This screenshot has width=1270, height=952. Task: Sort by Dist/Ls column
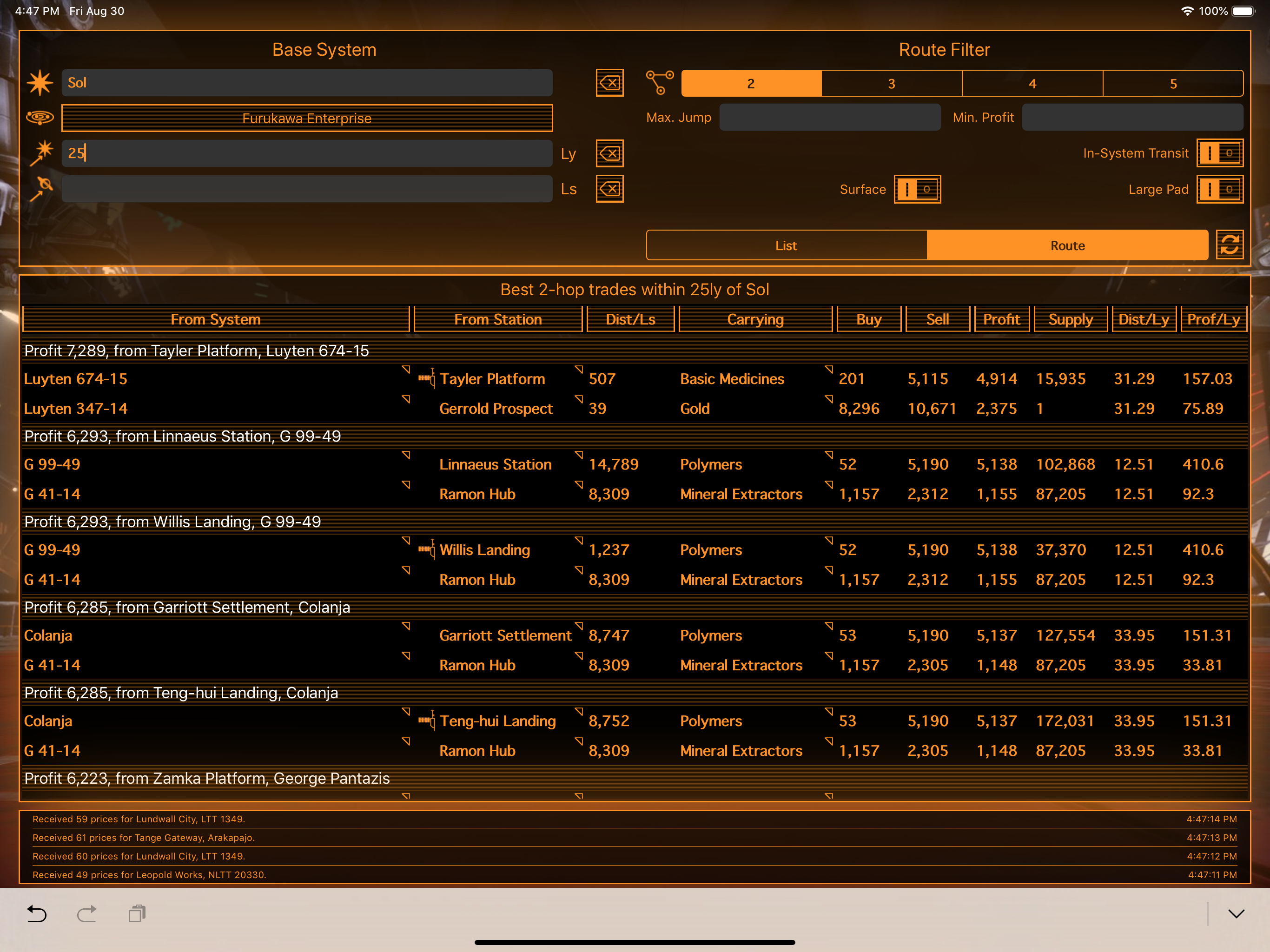point(630,319)
